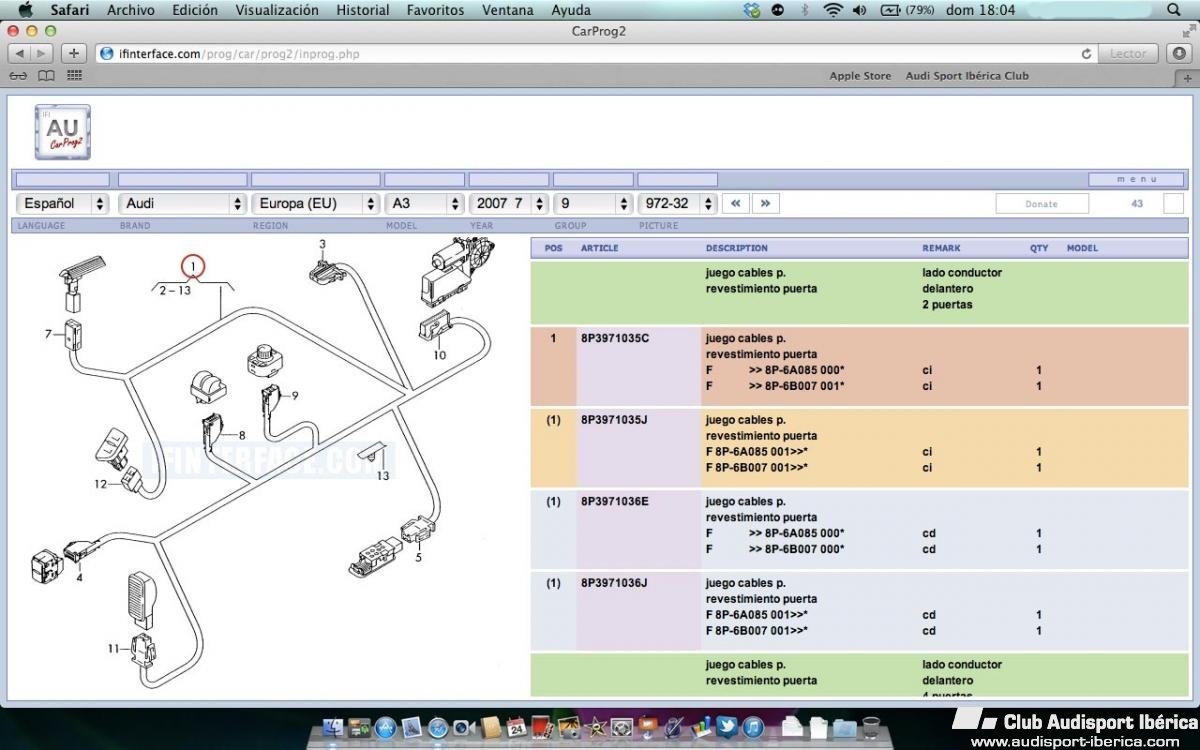Open the Year dropdown showing 2007 7
Image resolution: width=1200 pixels, height=750 pixels.
pyautogui.click(x=509, y=203)
